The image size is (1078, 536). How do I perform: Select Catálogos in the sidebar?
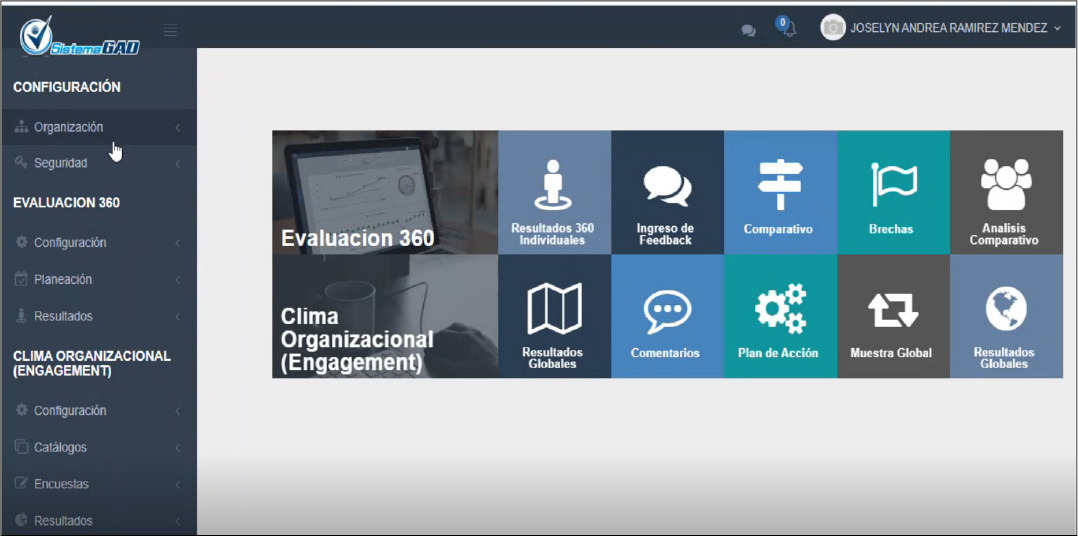[60, 447]
